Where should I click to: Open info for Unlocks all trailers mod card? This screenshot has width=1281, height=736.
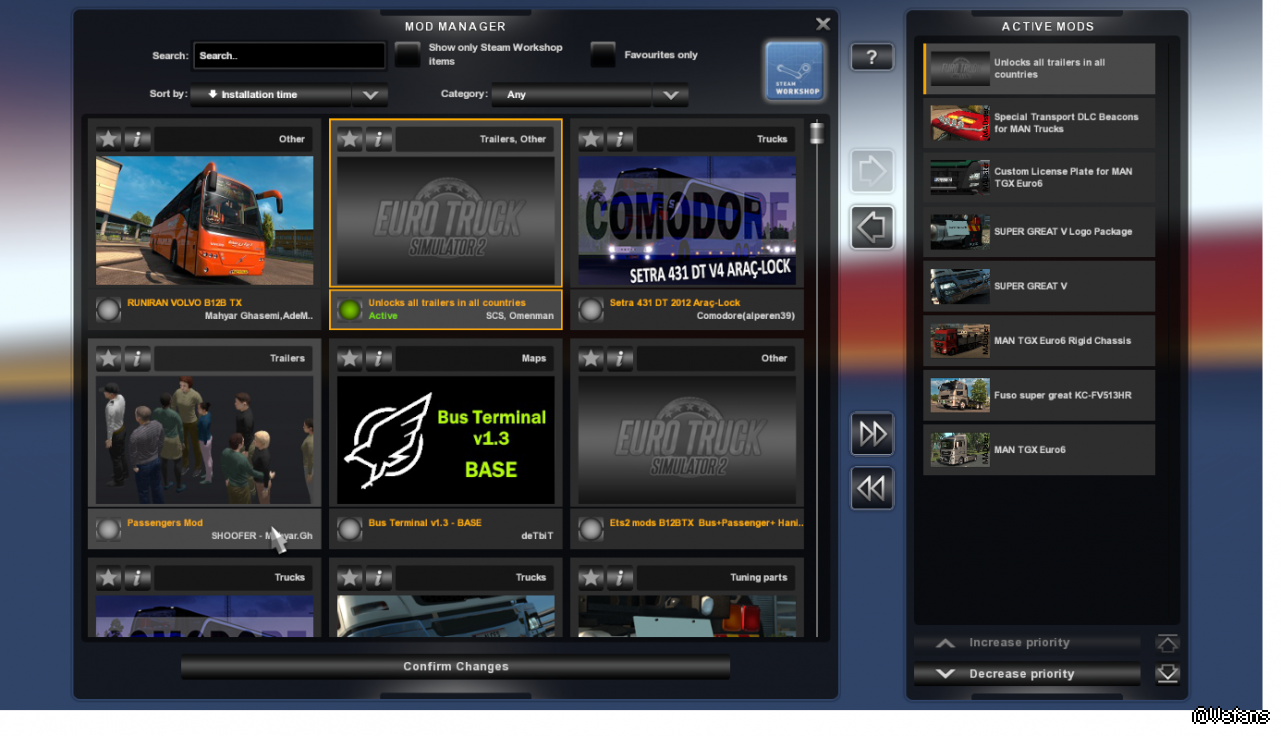click(x=379, y=139)
